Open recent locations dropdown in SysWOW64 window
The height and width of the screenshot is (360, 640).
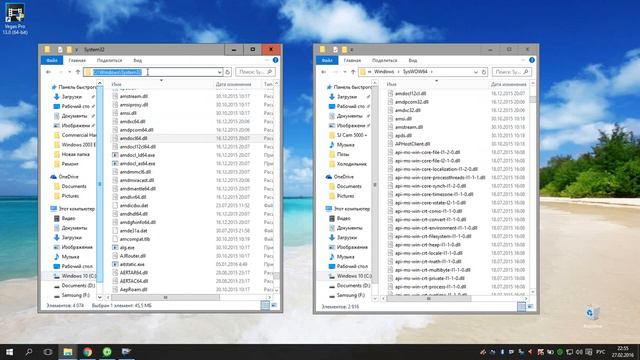click(x=344, y=72)
